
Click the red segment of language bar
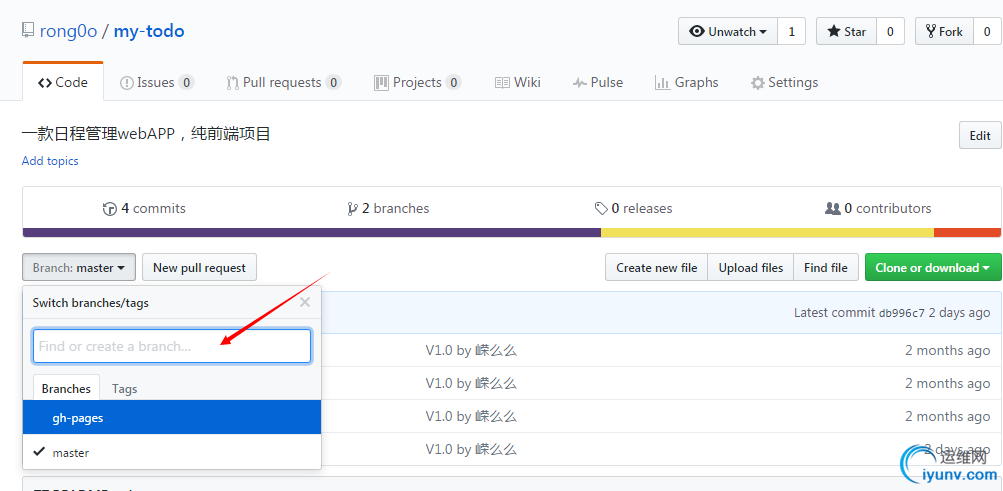967,232
